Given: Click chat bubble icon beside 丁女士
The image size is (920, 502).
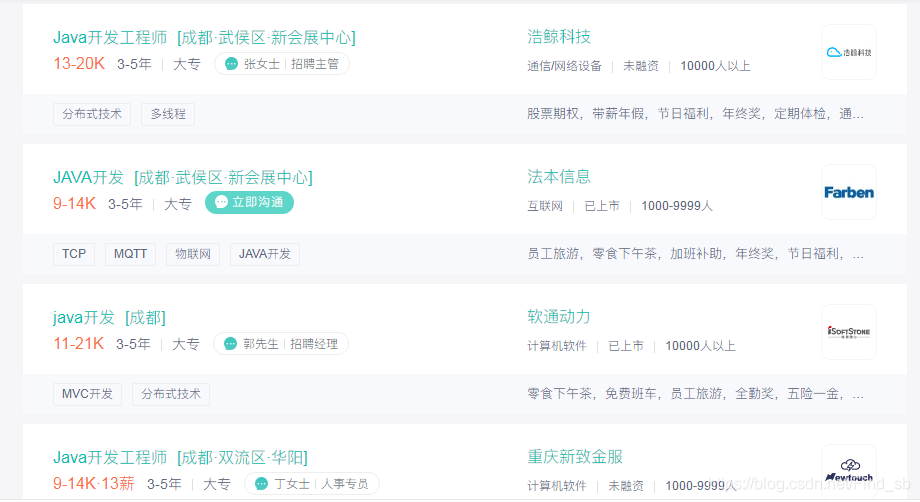Looking at the screenshot, I should (261, 484).
